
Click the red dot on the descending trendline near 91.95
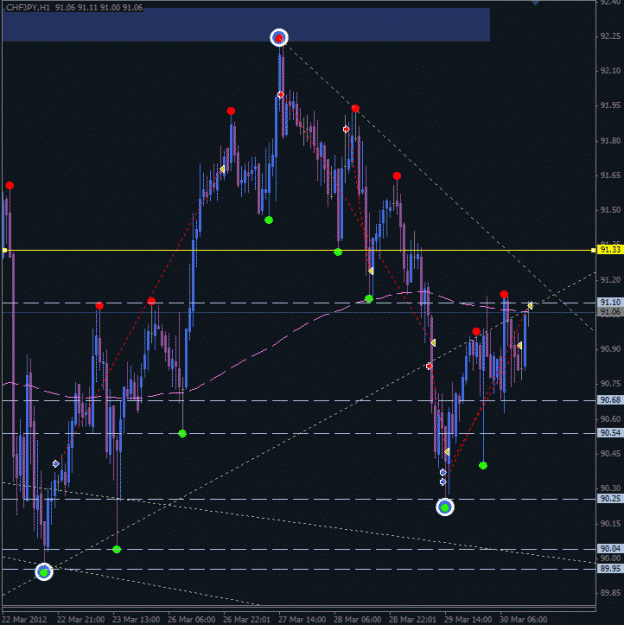tap(356, 108)
